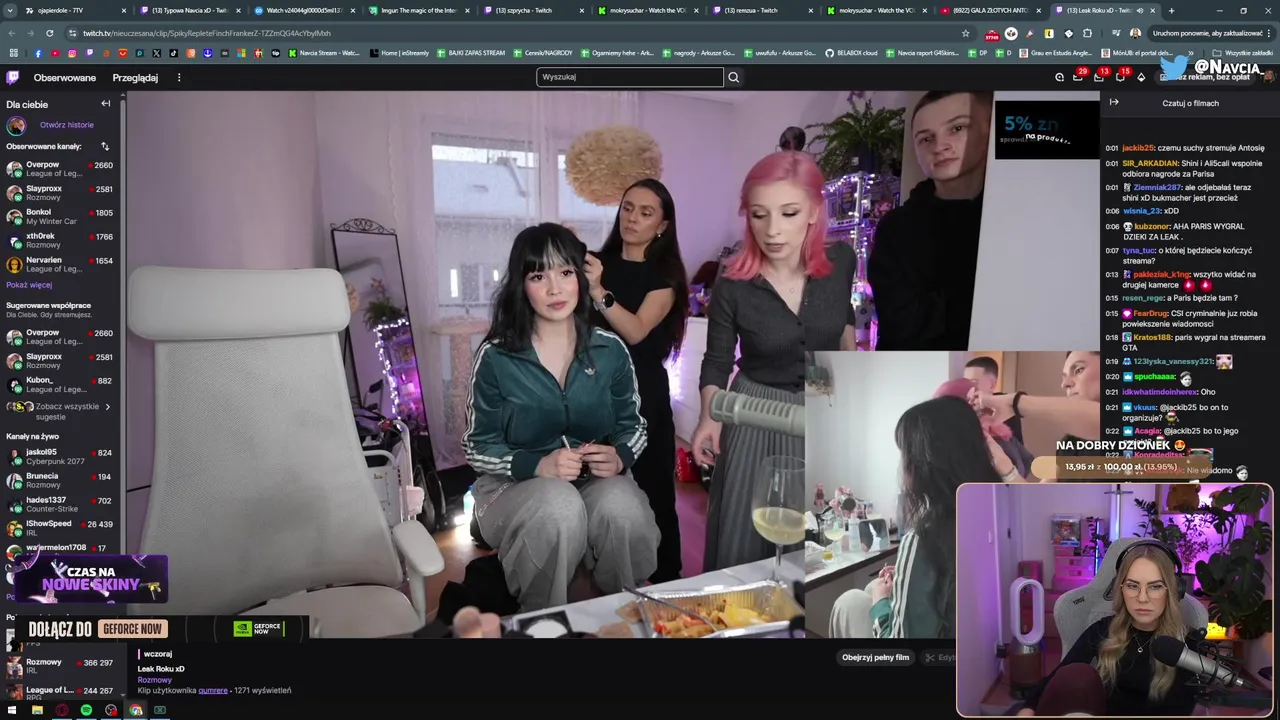Open clip author qumrere link

pos(213,690)
